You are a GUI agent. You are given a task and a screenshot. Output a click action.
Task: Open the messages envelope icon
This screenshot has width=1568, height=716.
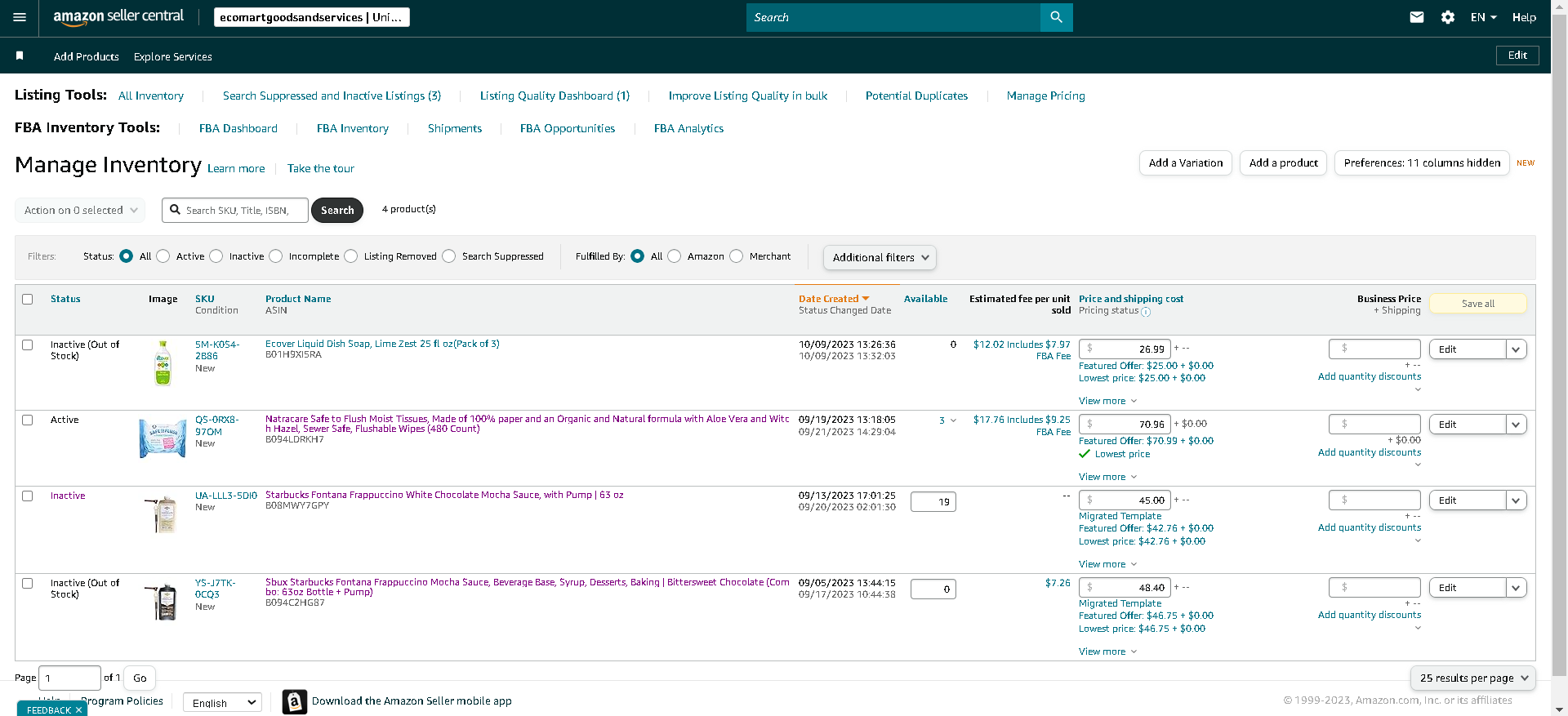click(x=1417, y=17)
